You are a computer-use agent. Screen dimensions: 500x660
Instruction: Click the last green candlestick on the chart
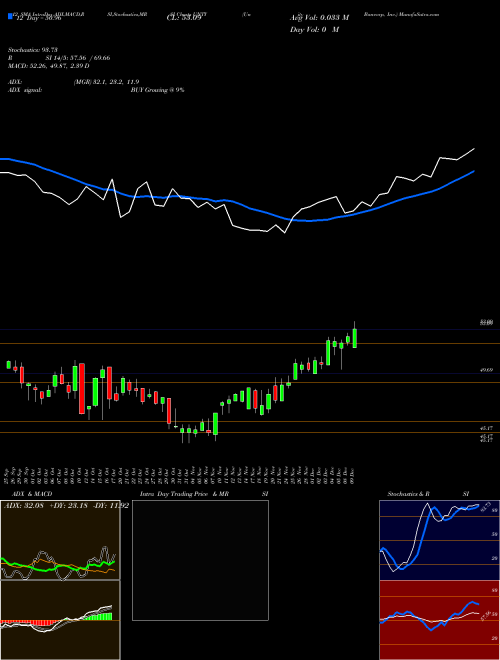pos(355,338)
